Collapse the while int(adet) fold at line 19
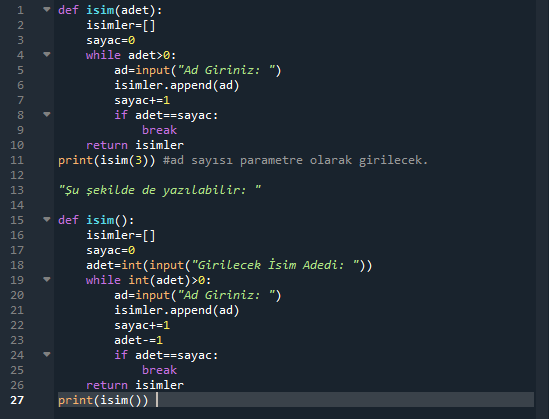The image size is (549, 419). (x=47, y=279)
